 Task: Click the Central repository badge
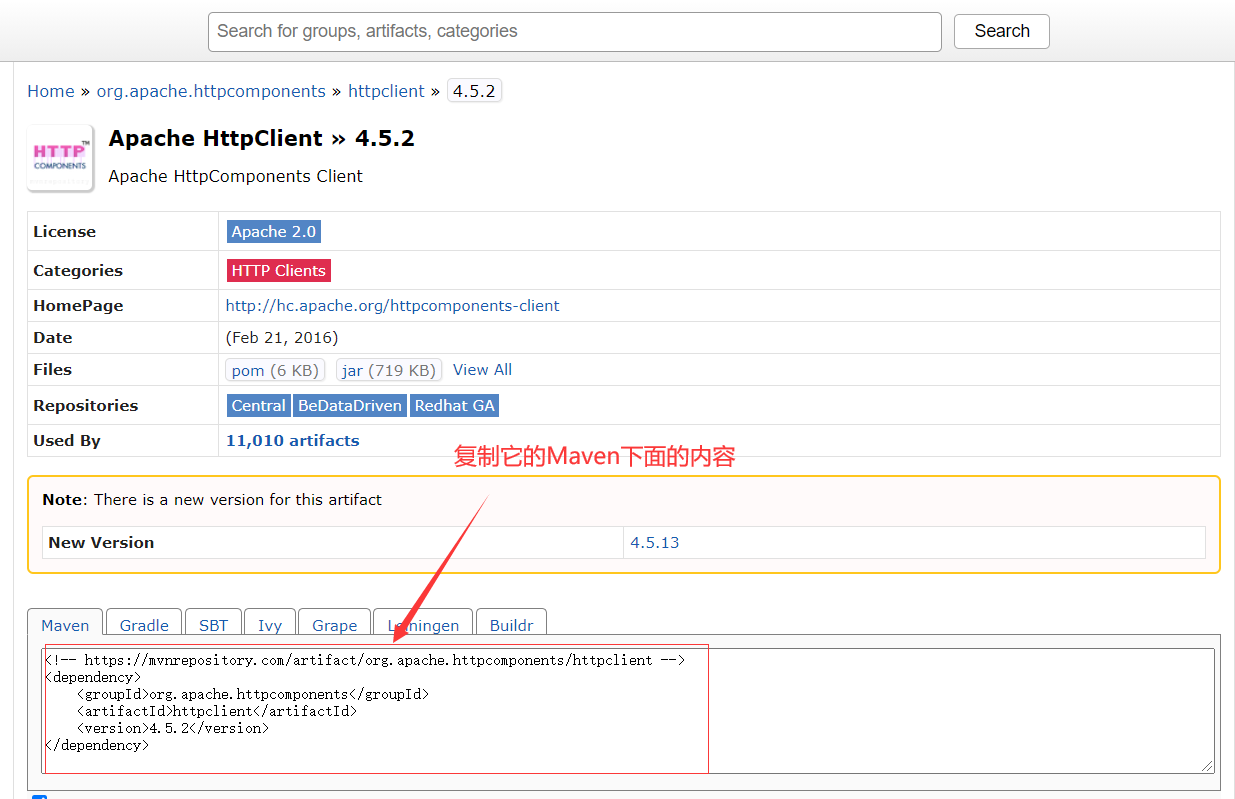click(258, 405)
